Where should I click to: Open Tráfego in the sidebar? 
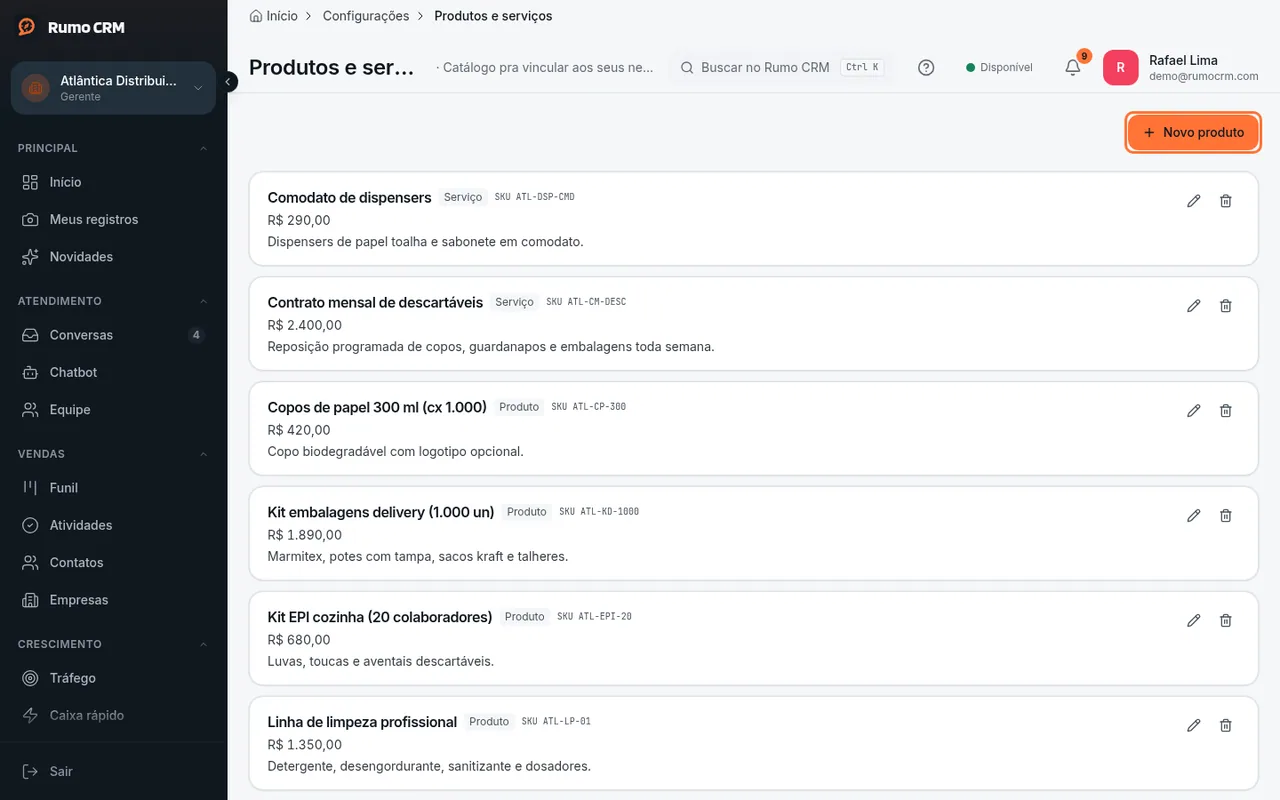point(113,678)
